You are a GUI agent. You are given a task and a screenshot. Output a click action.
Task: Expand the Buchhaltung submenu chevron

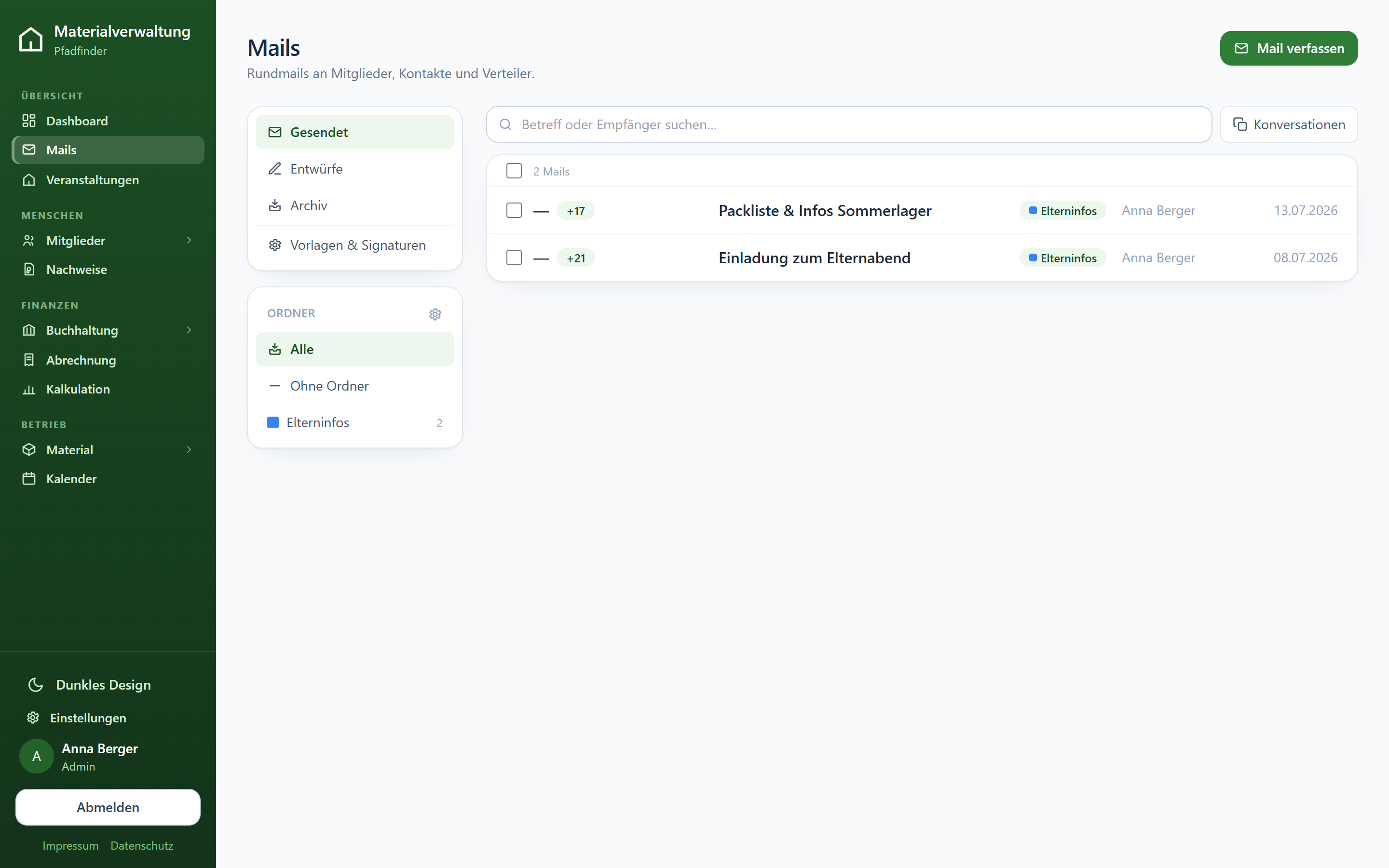click(189, 329)
